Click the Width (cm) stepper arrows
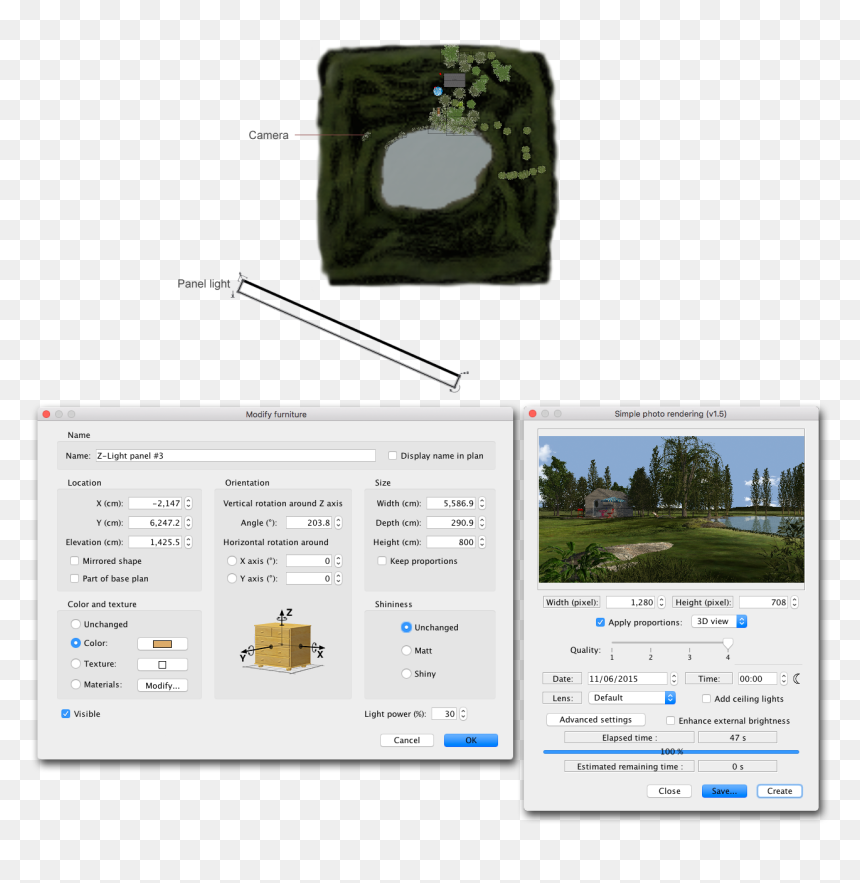This screenshot has height=883, width=860. coord(482,503)
